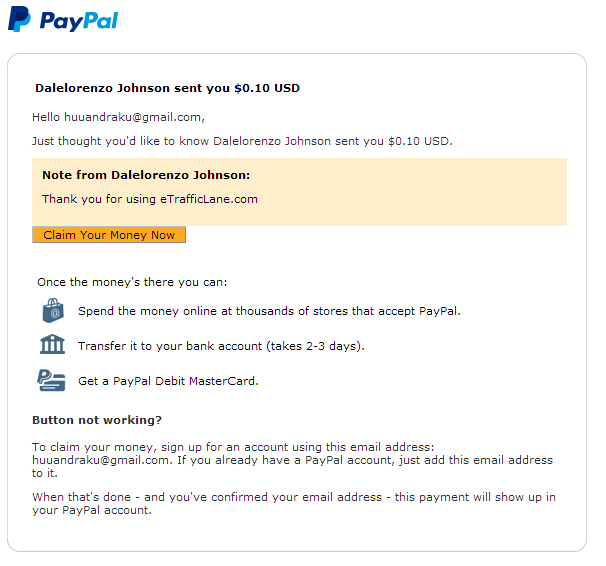Viewport: 606px width, 566px height.
Task: Select 'Spend the money online' line
Action: point(269,311)
